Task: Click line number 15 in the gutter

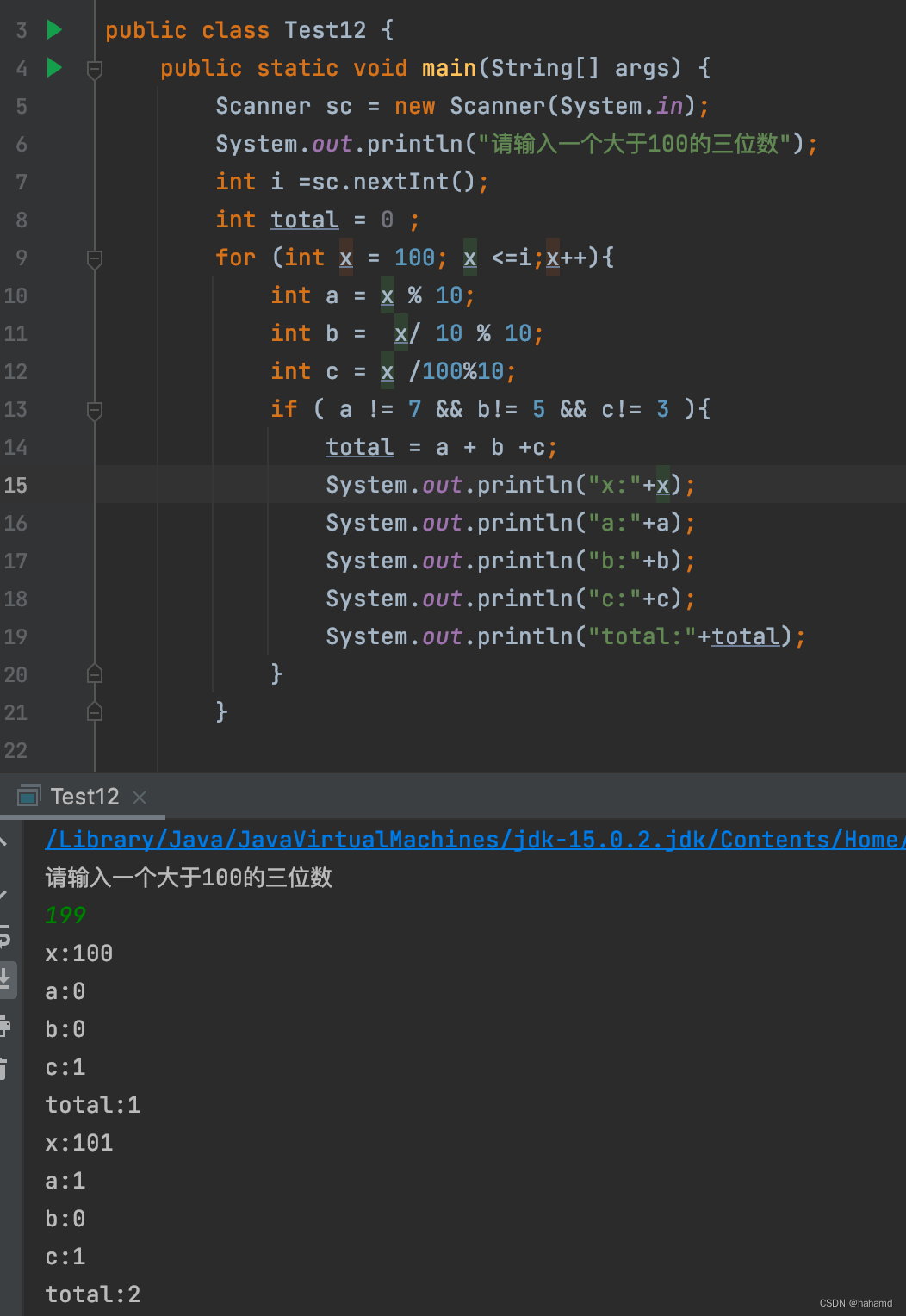Action: coord(16,485)
